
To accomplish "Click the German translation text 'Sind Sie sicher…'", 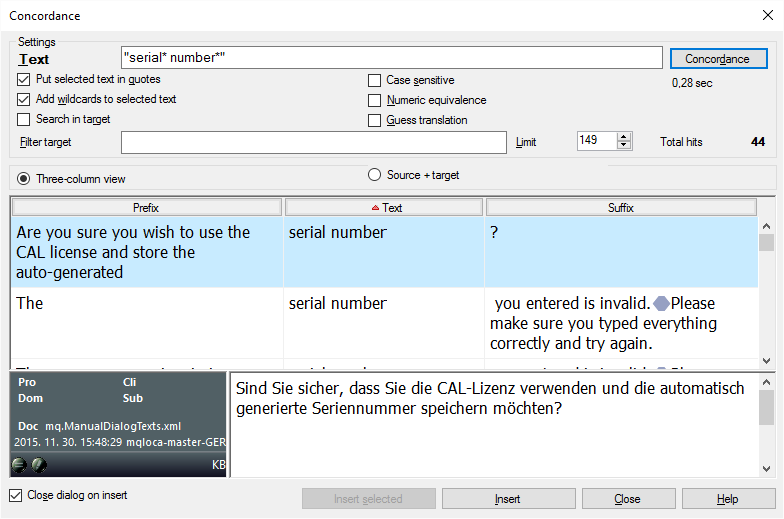I will 490,398.
